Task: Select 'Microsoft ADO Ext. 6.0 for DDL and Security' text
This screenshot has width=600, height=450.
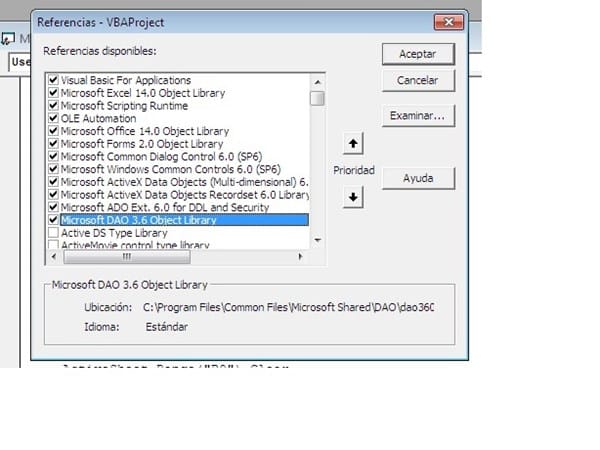Action: pyautogui.click(x=165, y=207)
